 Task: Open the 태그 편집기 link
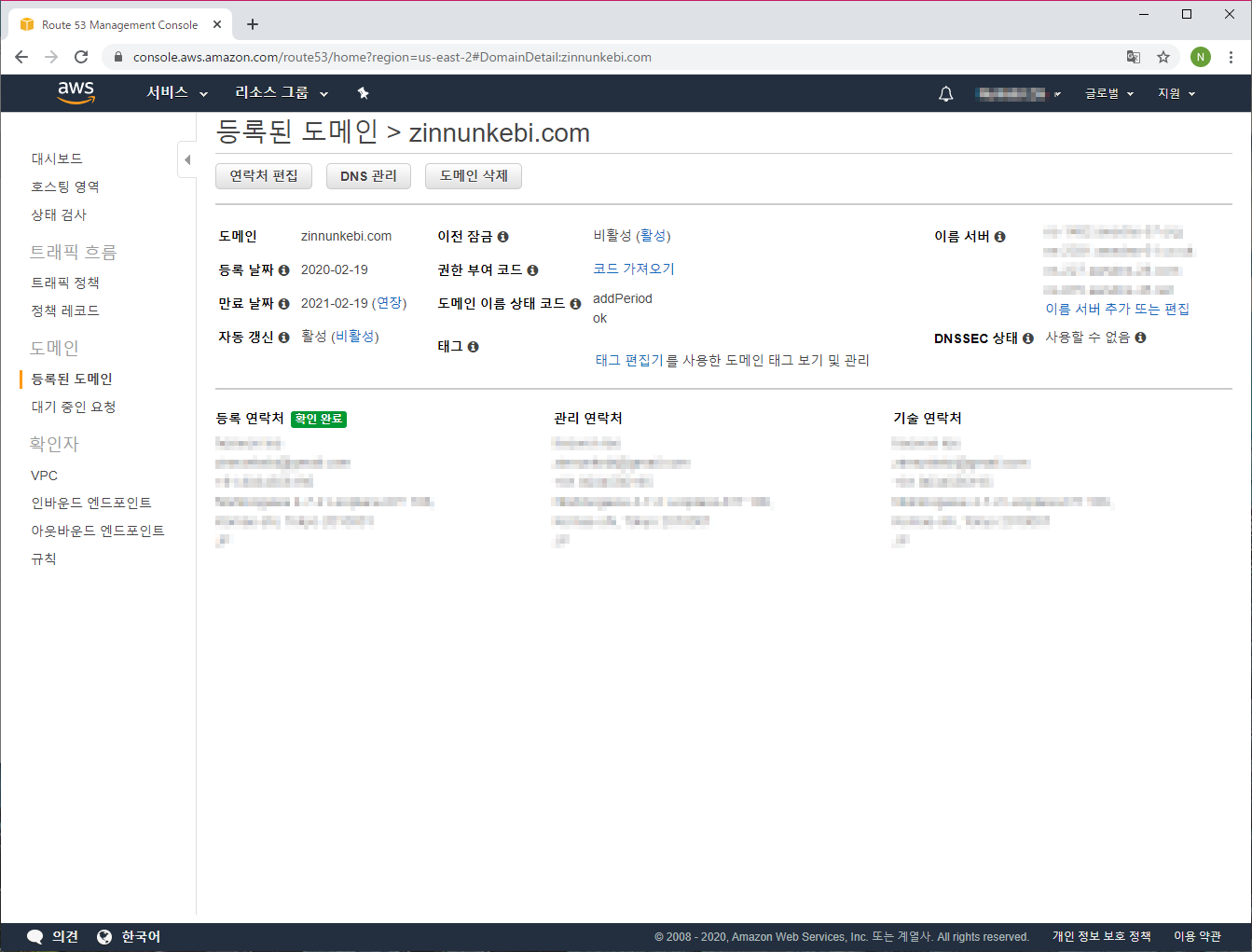tap(630, 361)
